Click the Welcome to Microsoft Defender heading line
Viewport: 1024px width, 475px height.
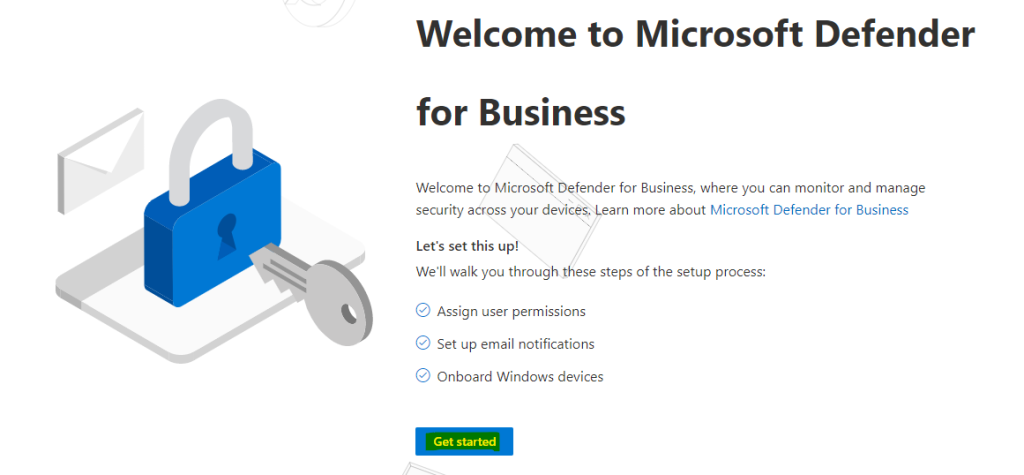point(696,33)
